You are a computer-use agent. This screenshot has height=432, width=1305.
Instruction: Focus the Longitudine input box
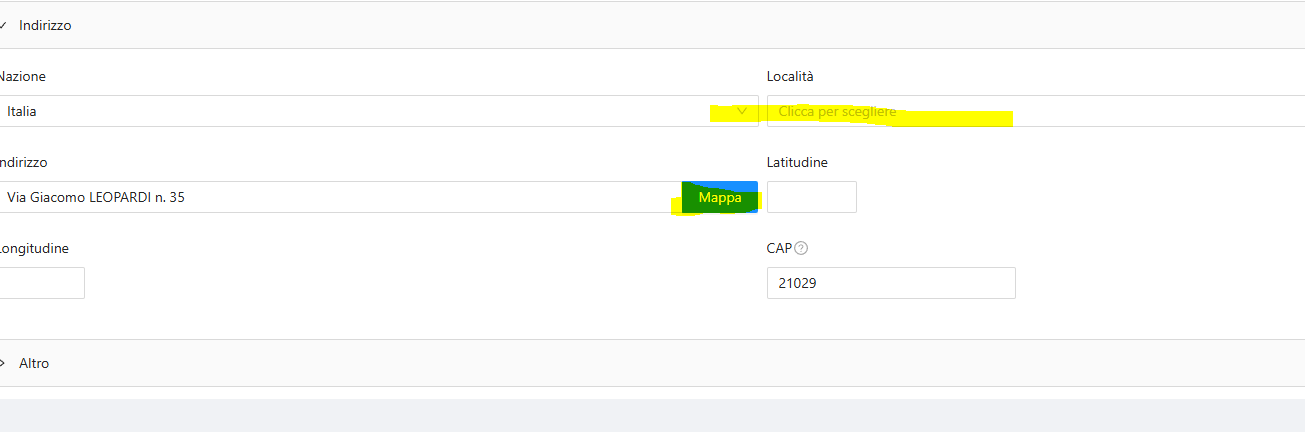tap(42, 283)
